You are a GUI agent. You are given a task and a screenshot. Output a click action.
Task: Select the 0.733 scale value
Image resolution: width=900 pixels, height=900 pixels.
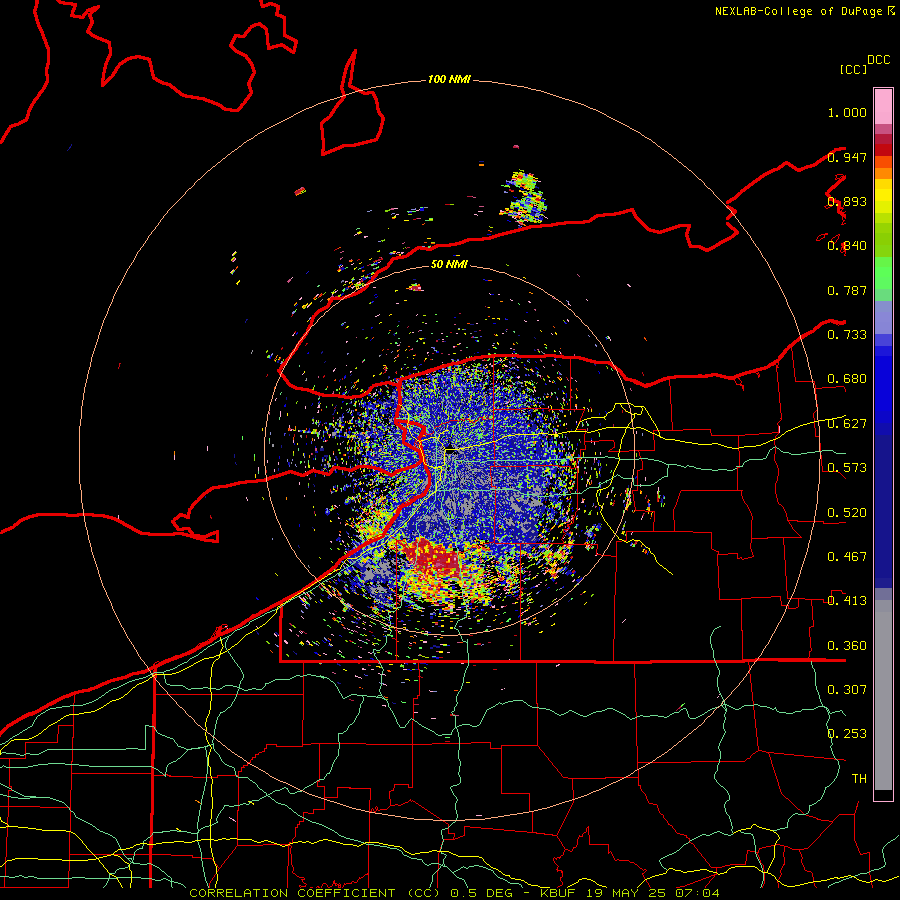(847, 335)
